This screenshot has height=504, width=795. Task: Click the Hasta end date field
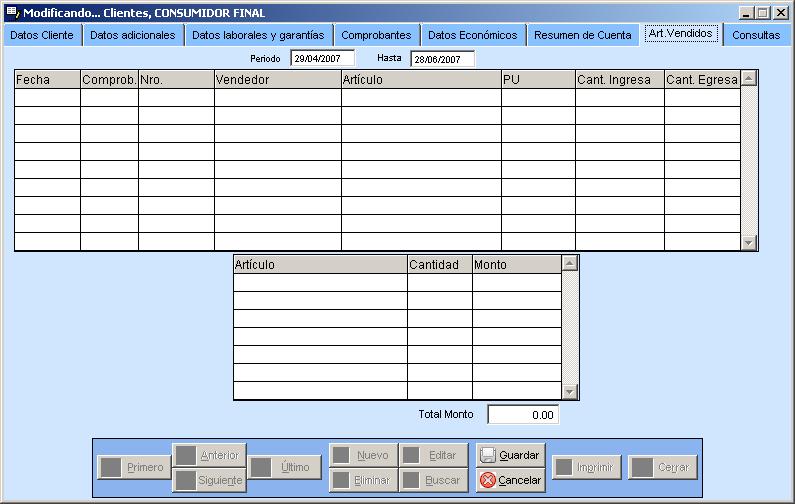click(x=442, y=59)
